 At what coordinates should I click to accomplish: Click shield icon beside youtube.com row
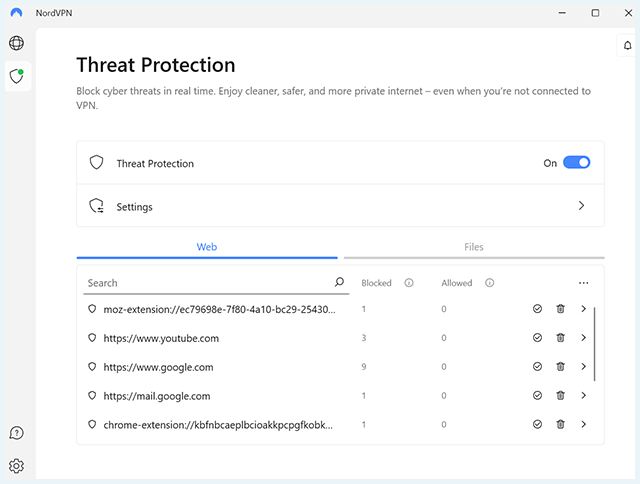(92, 337)
